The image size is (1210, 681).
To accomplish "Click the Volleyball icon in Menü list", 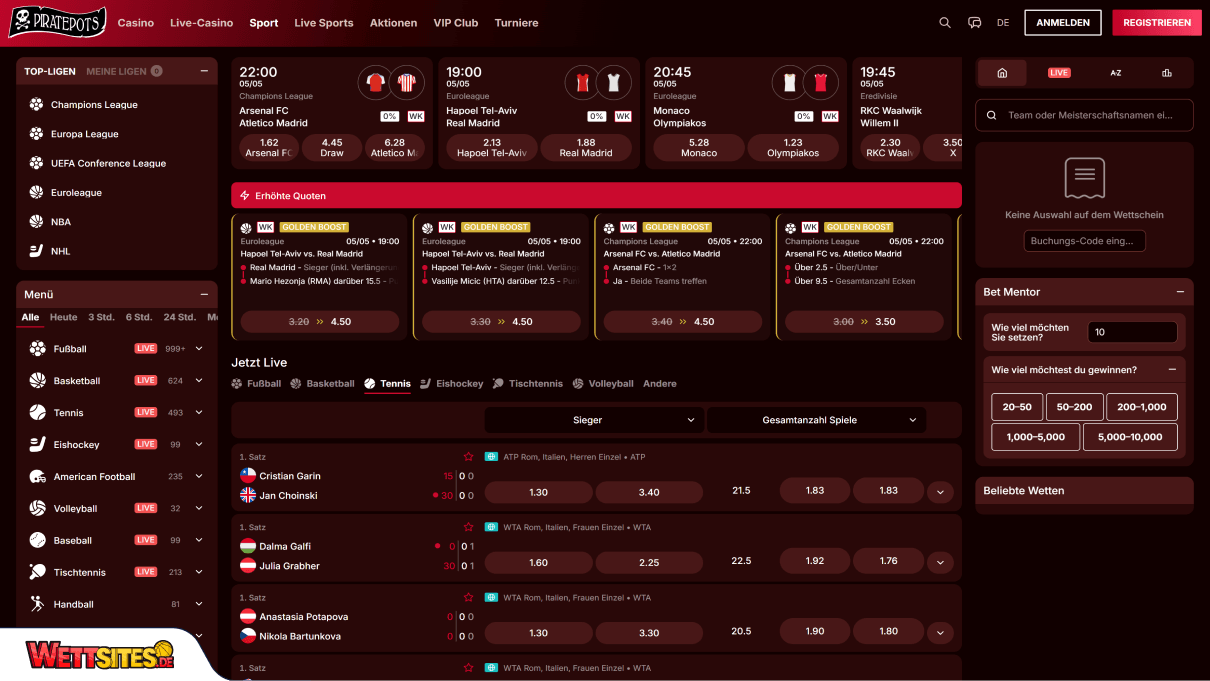I will pyautogui.click(x=37, y=508).
